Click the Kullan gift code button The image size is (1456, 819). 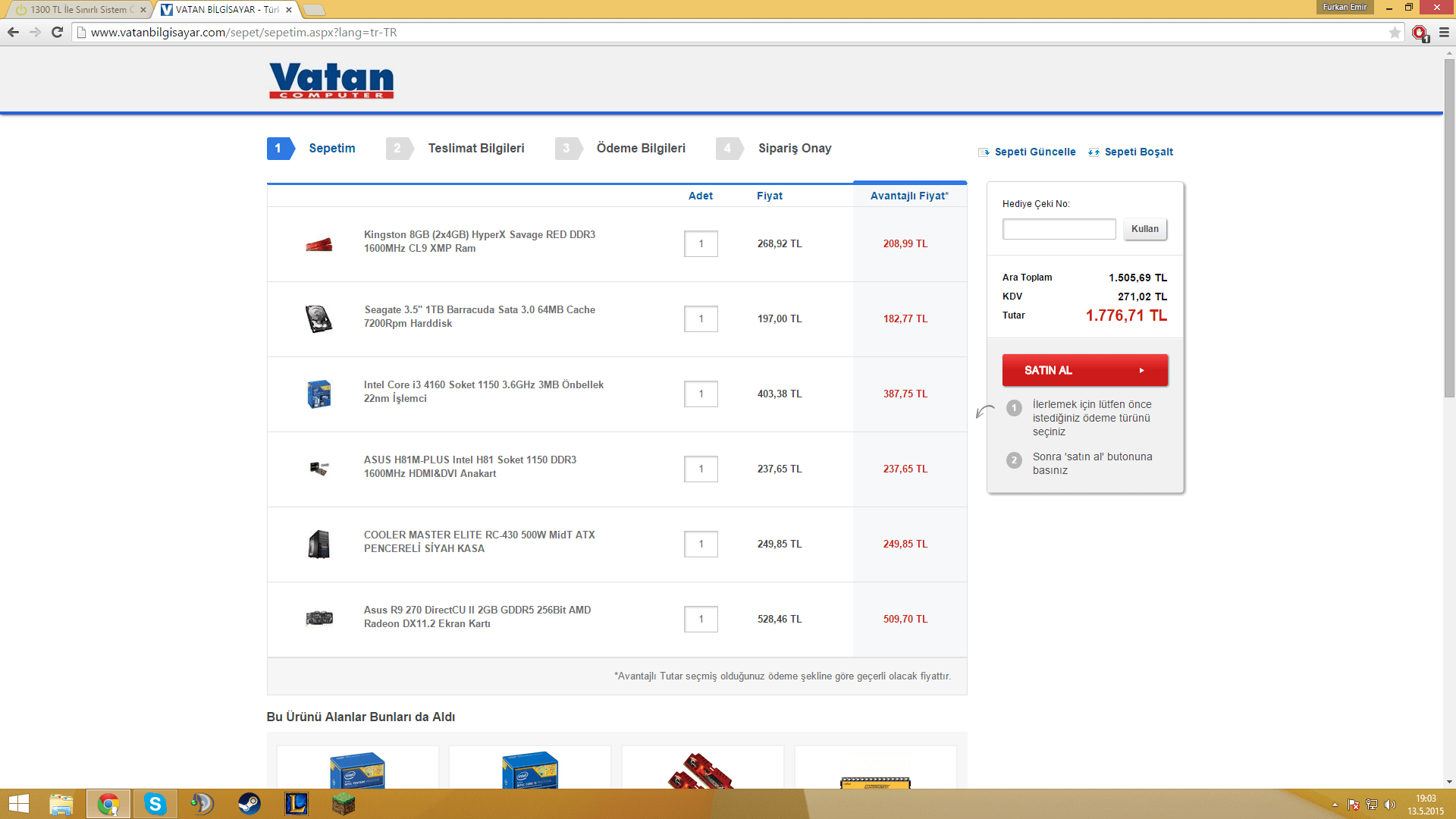[x=1144, y=229]
